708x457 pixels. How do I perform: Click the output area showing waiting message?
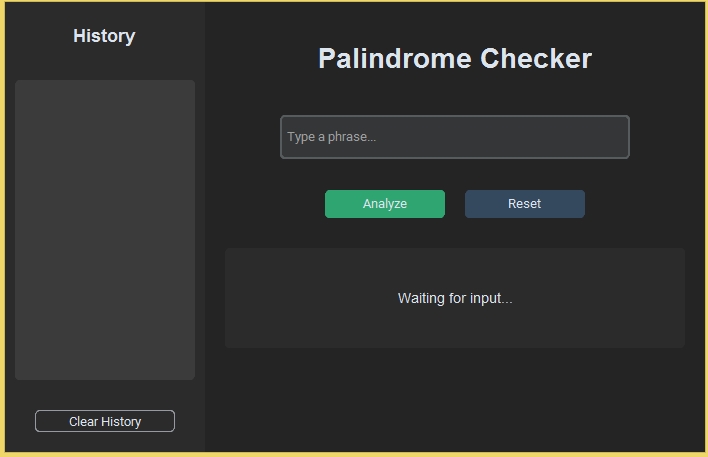(x=455, y=298)
